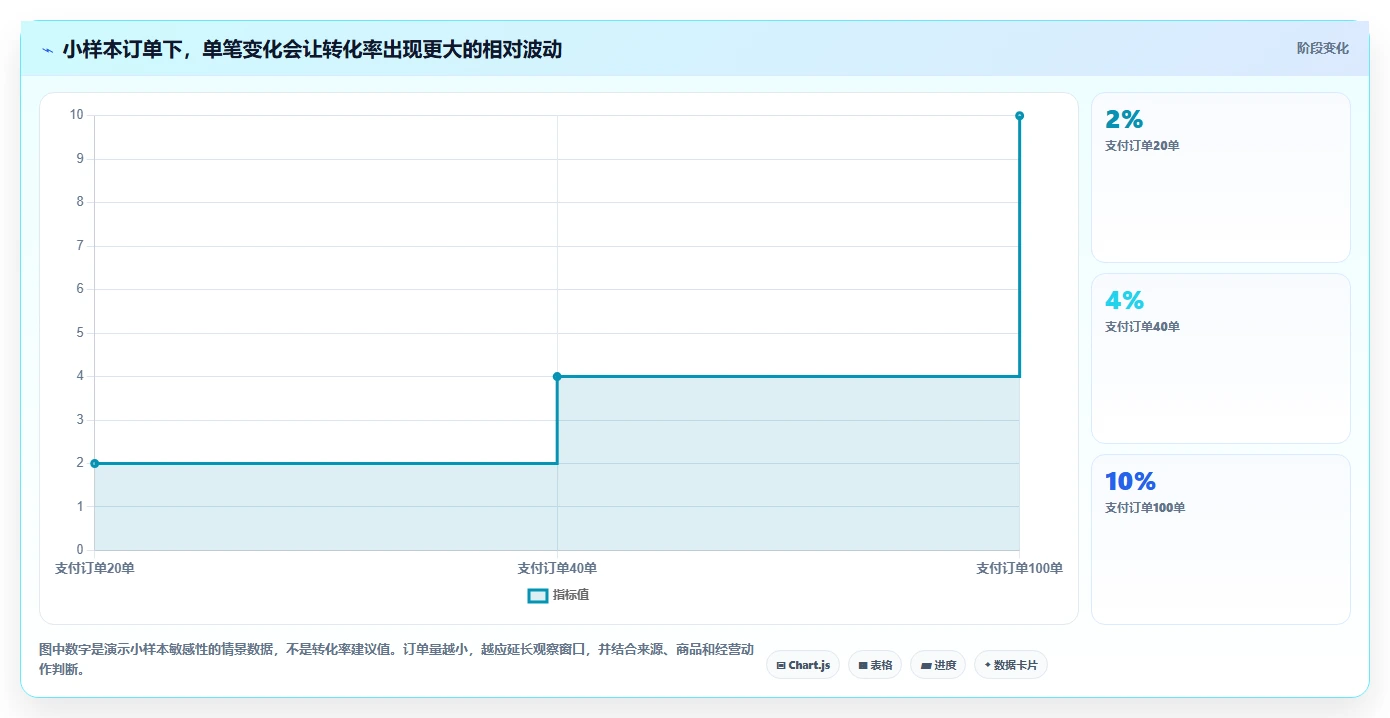Click the 2% stat card value
Viewport: 1390px width, 718px height.
[1124, 119]
